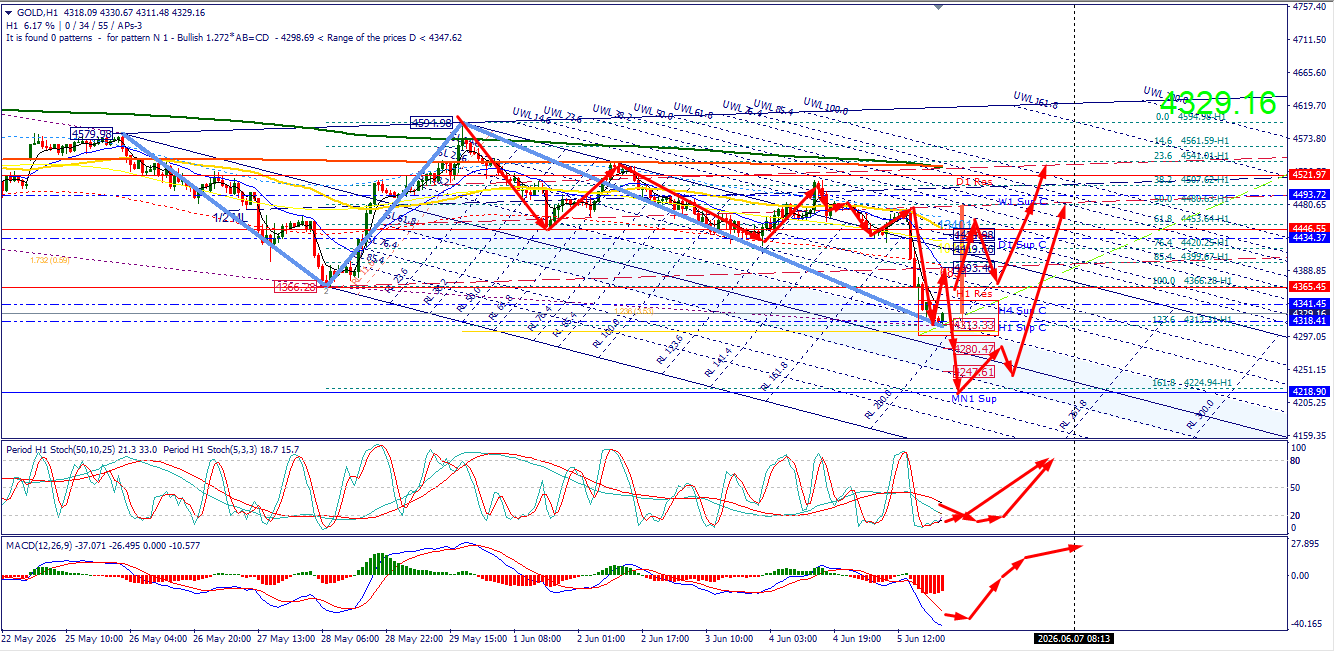The image size is (1334, 652).
Task: Click the chart shift triangle marker at top
Action: point(937,6)
